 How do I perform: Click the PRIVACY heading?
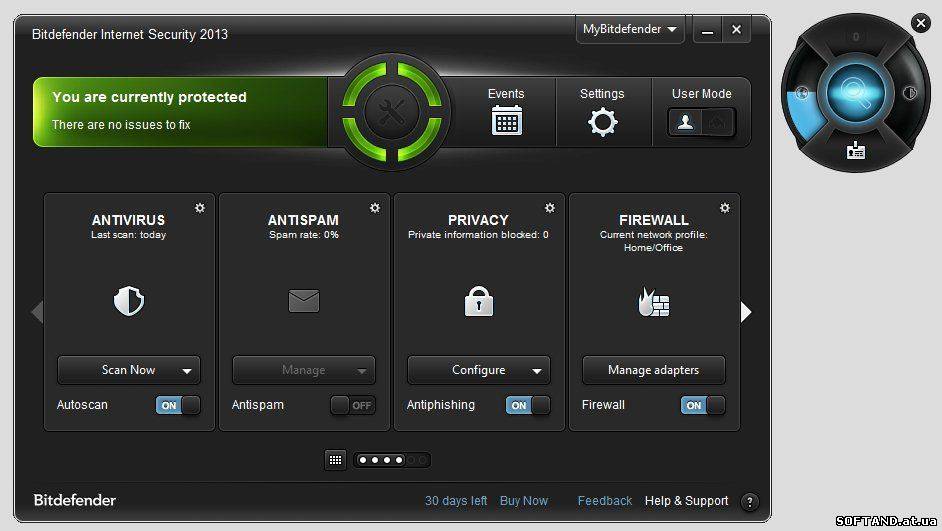[478, 220]
